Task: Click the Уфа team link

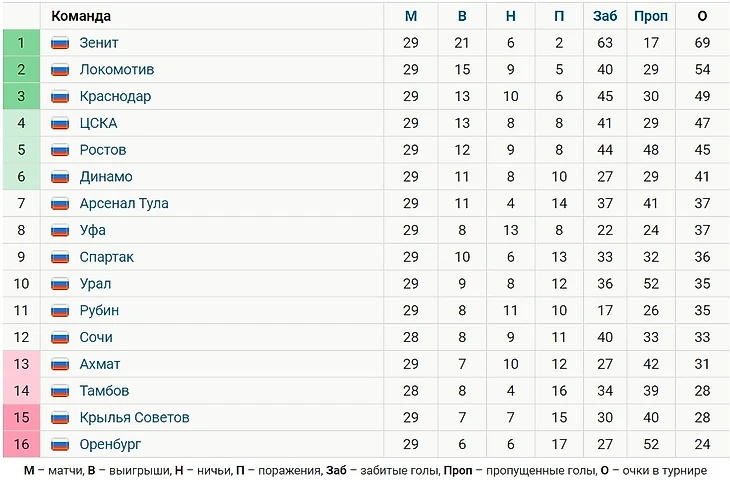Action: [92, 231]
